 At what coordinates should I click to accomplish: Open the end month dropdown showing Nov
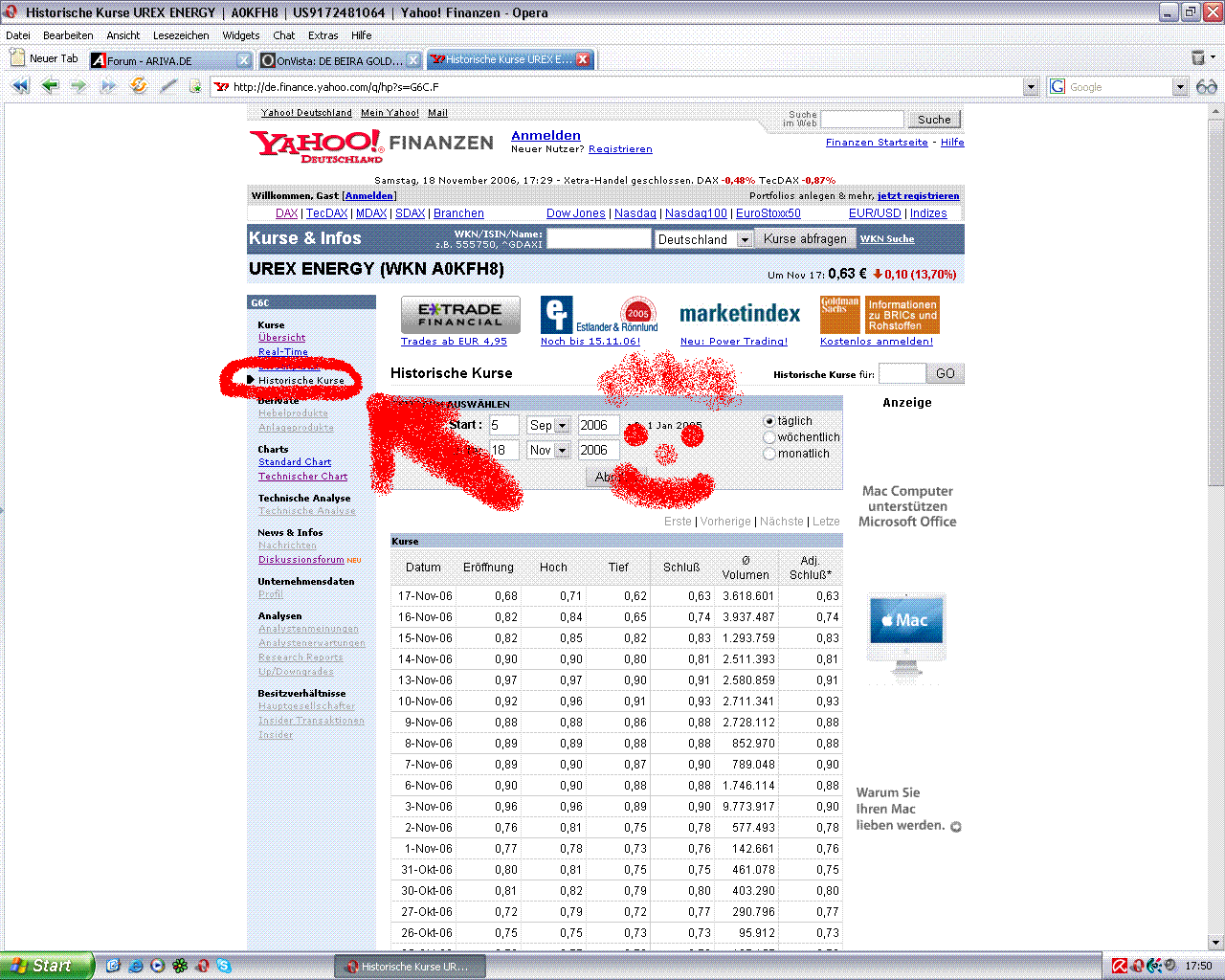[548, 450]
